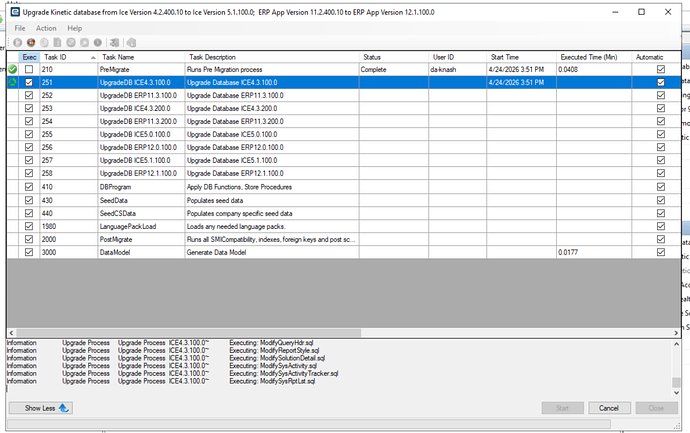Image resolution: width=690 pixels, height=433 pixels.
Task: Click the blue arrow on Show Less
Action: 63,408
